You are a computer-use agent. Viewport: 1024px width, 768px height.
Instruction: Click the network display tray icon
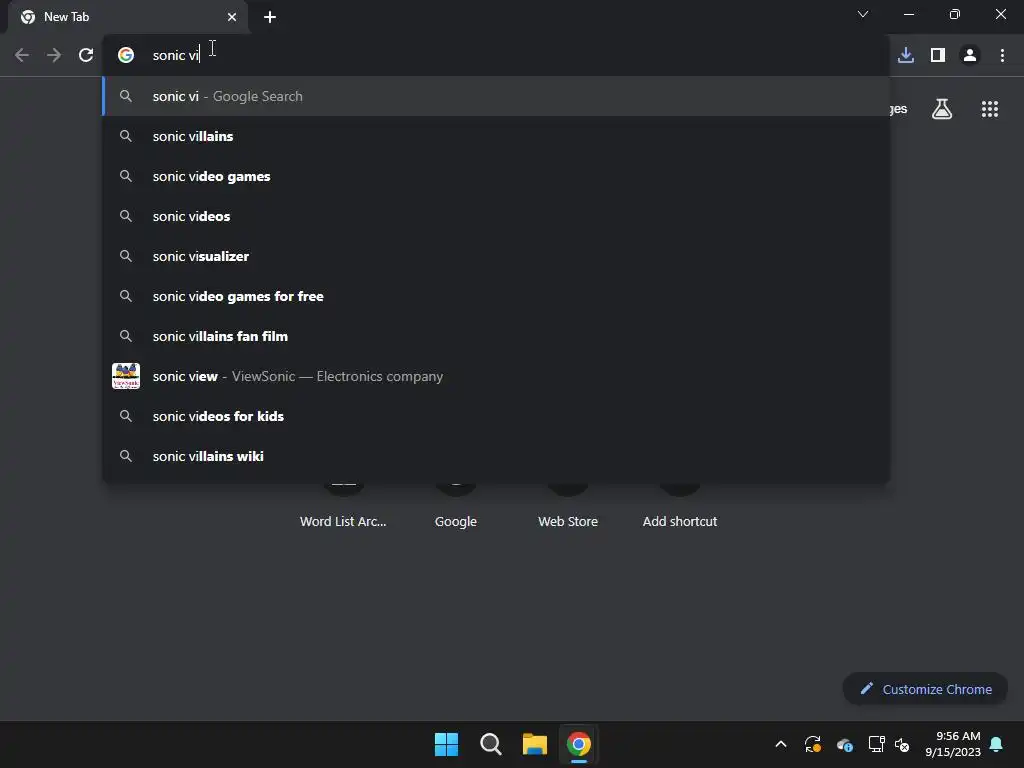tap(876, 744)
